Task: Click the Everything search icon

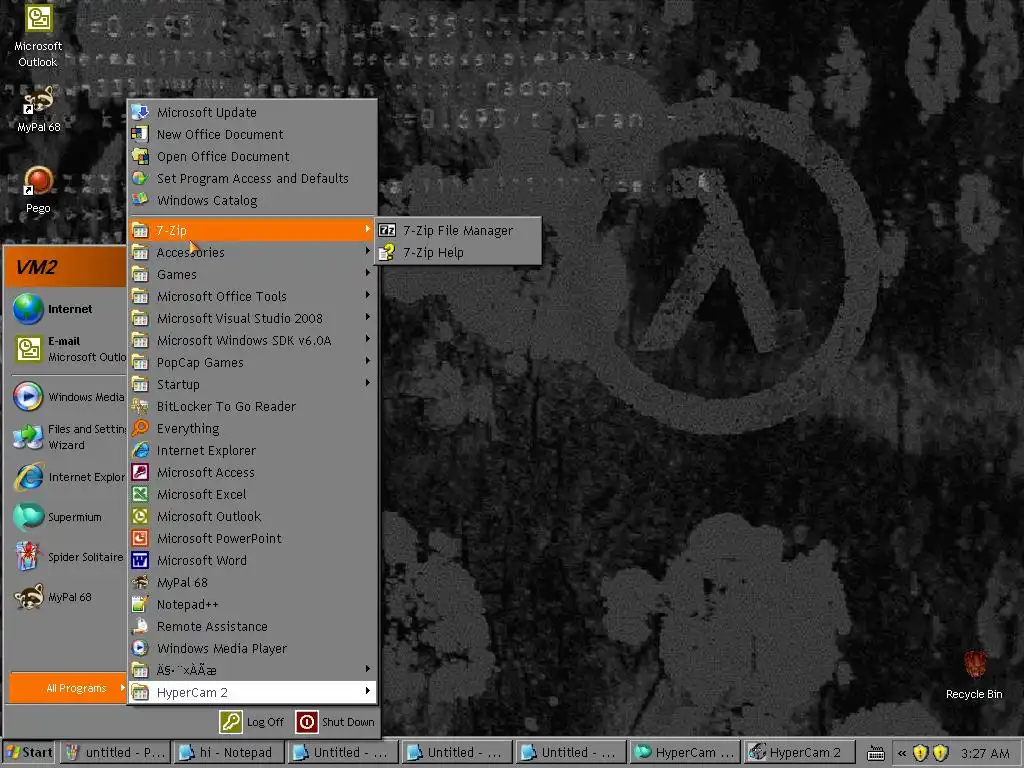Action: 140,428
